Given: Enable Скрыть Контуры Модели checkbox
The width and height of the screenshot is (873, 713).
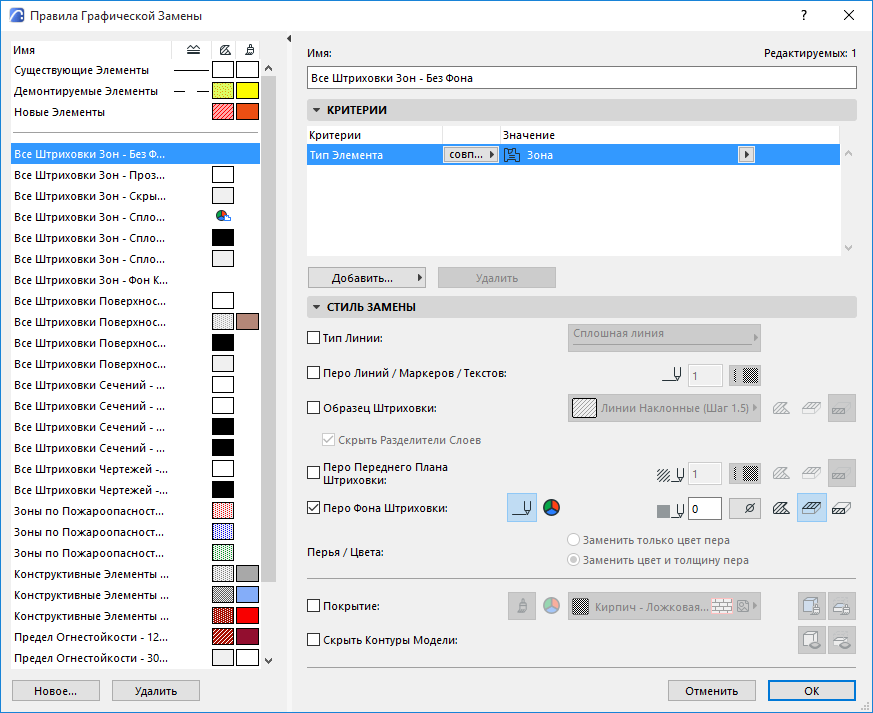Looking at the screenshot, I should 313,640.
